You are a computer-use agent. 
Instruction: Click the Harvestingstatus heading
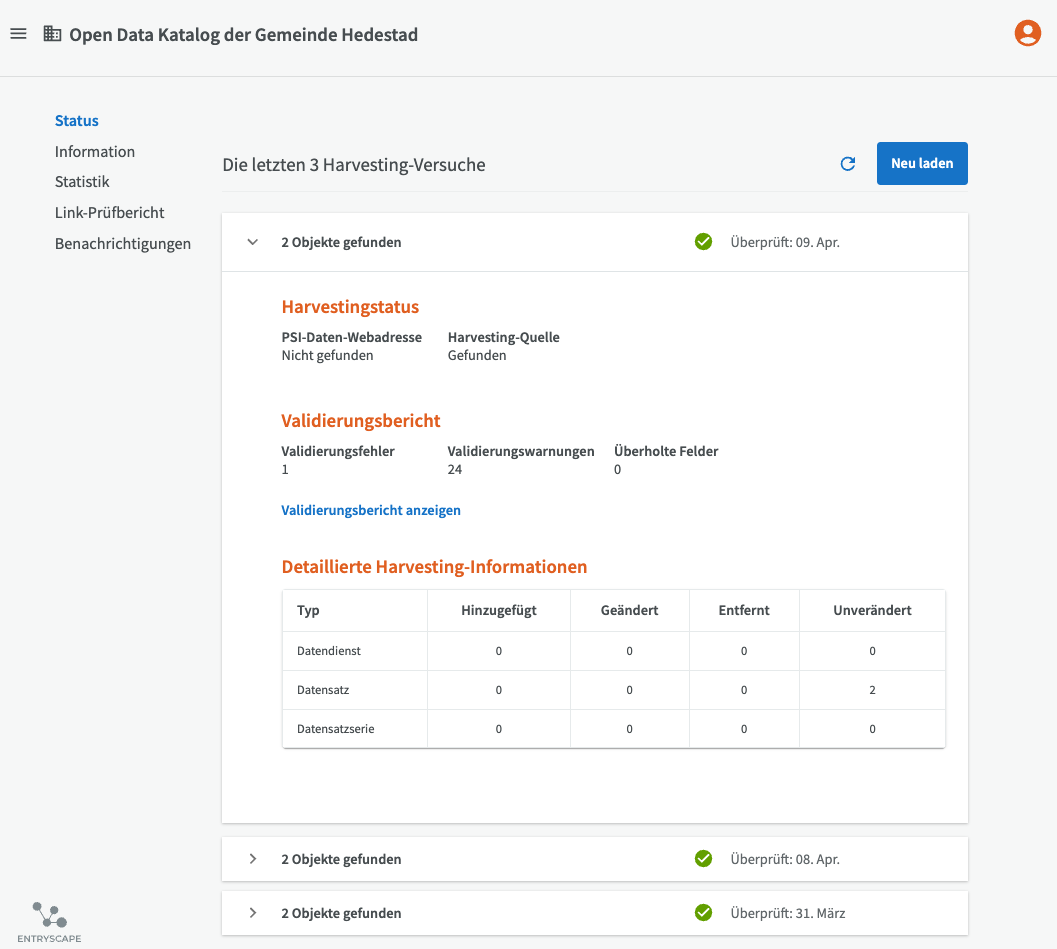tap(351, 307)
